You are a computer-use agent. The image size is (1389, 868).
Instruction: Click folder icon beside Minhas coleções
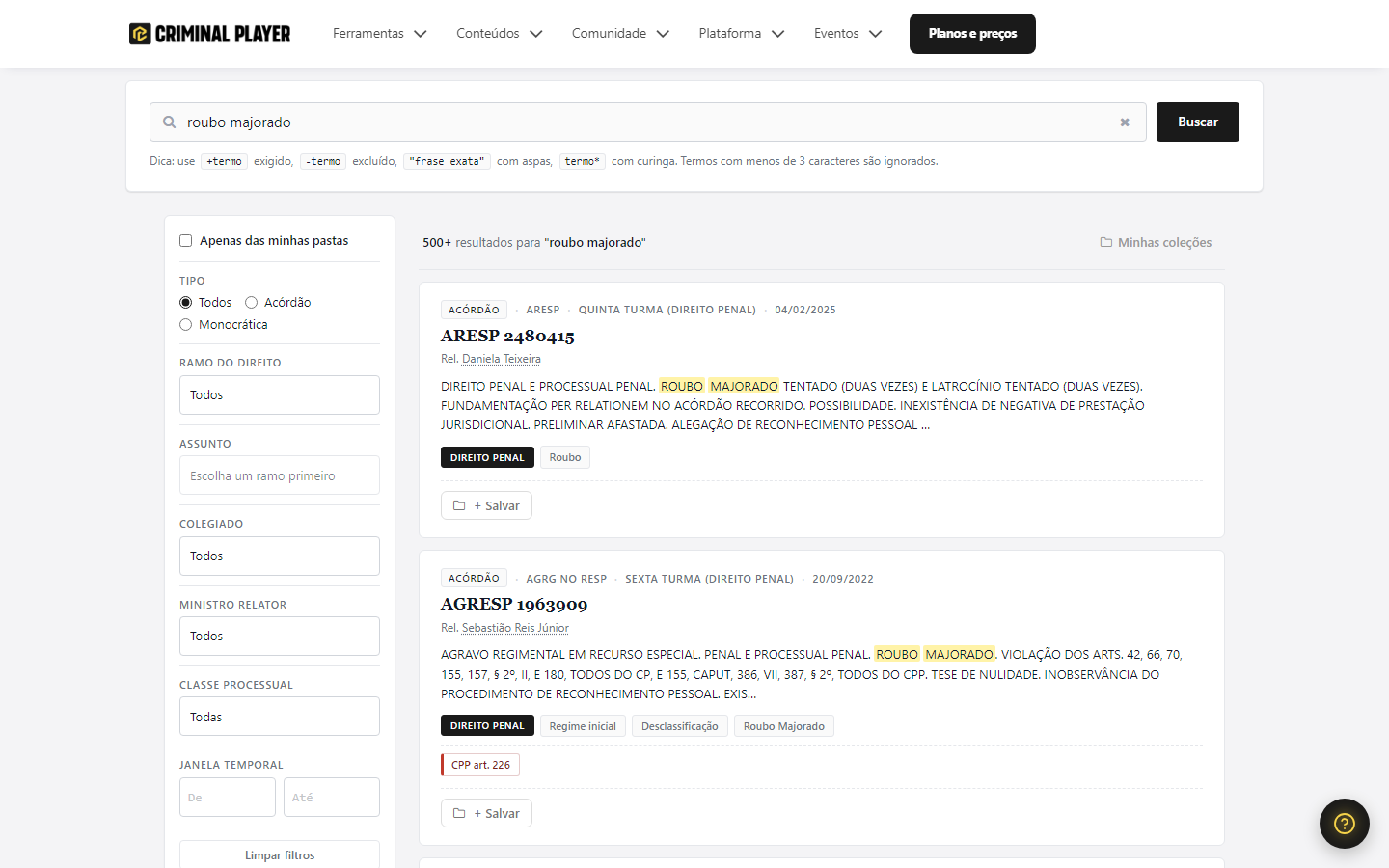coord(1106,242)
